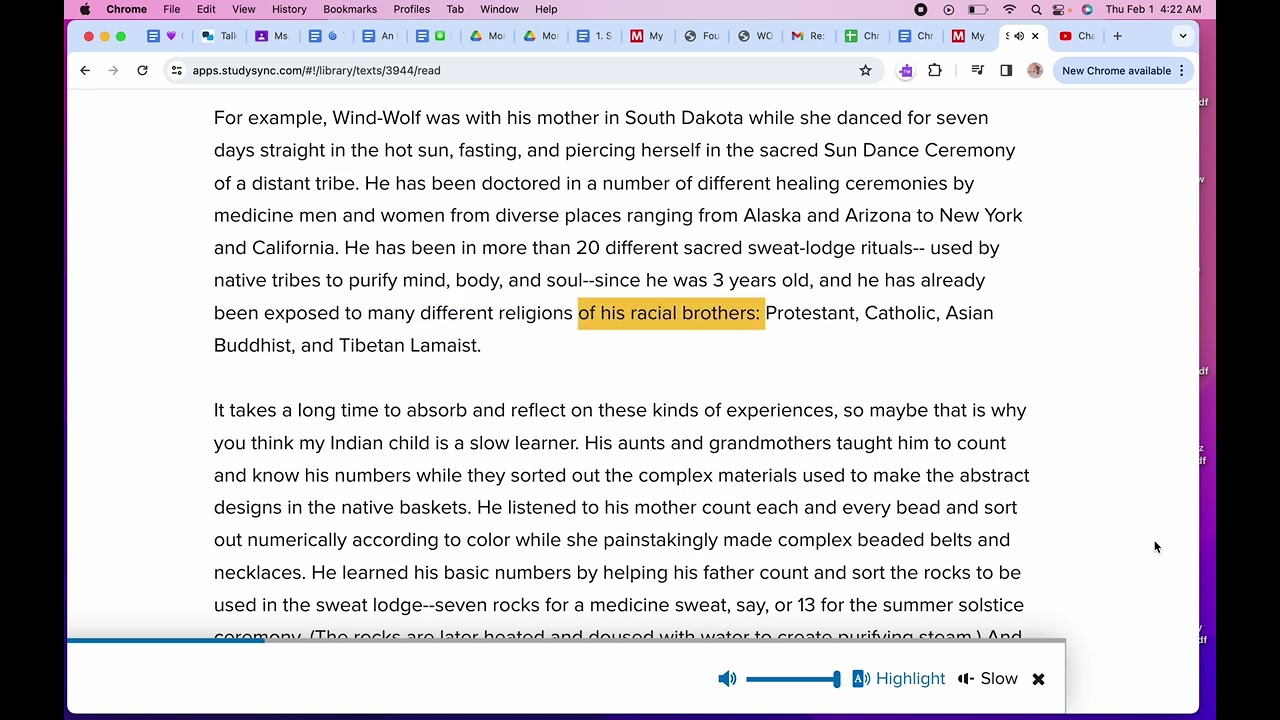Click the audio progress bar
1280x720 pixels.
[566, 640]
